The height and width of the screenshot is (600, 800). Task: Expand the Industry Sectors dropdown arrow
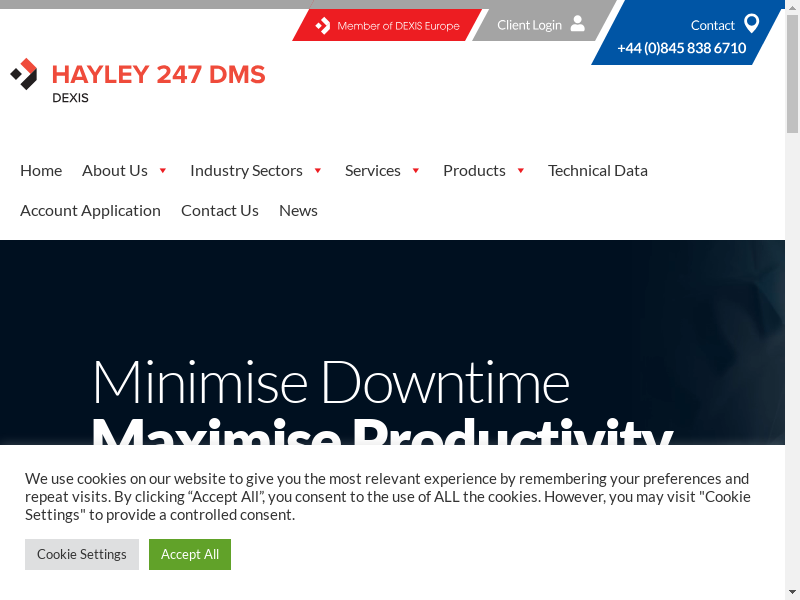[318, 171]
